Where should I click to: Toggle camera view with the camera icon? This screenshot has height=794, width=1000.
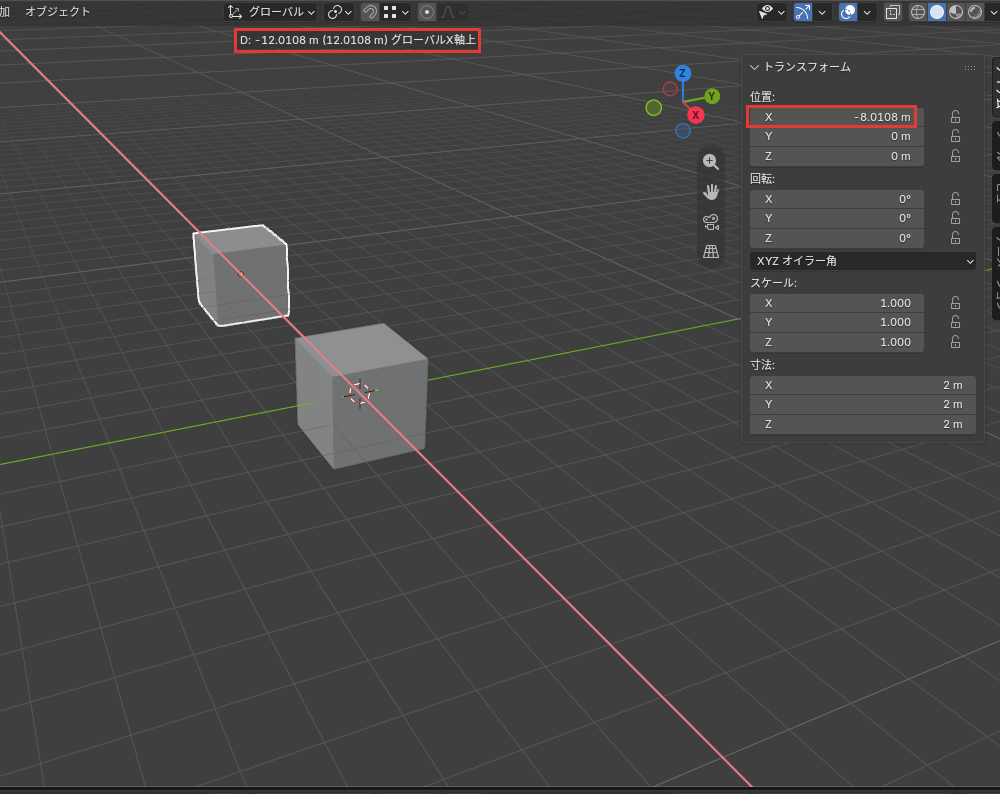click(x=710, y=221)
